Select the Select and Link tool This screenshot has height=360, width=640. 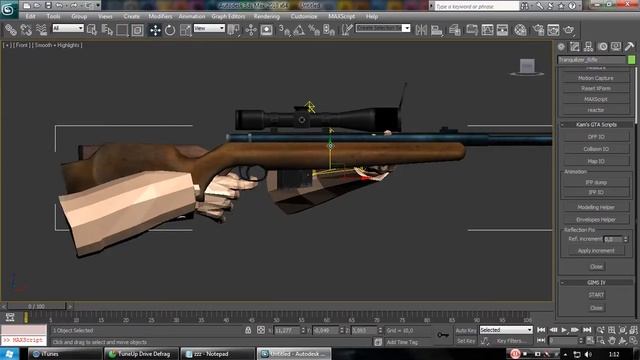pyautogui.click(x=11, y=30)
